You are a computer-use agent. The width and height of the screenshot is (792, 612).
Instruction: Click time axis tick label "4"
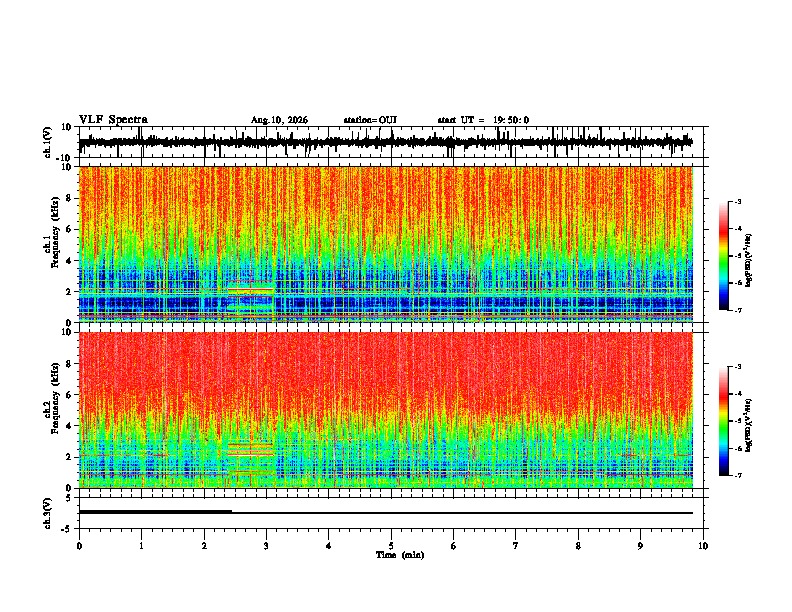[x=329, y=546]
